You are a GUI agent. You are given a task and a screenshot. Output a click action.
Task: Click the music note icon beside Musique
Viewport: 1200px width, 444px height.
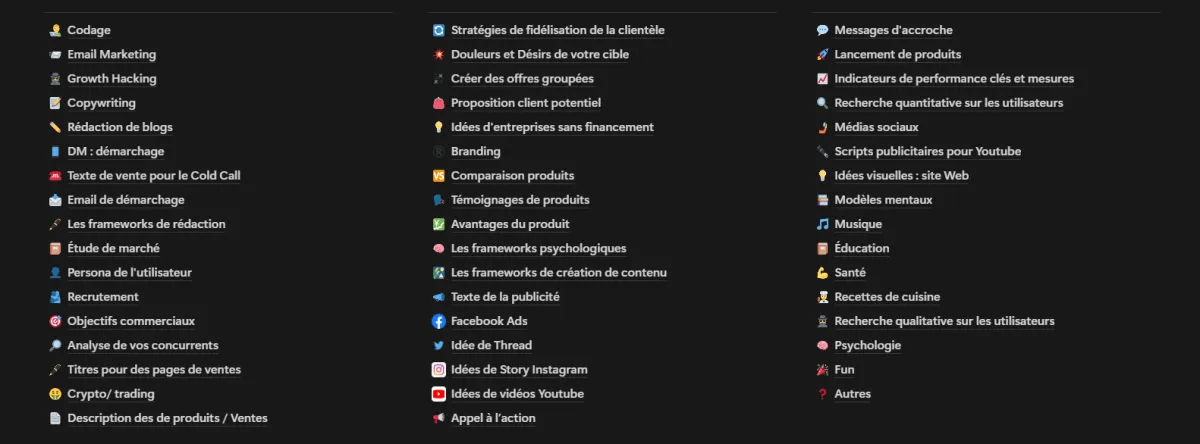point(822,224)
